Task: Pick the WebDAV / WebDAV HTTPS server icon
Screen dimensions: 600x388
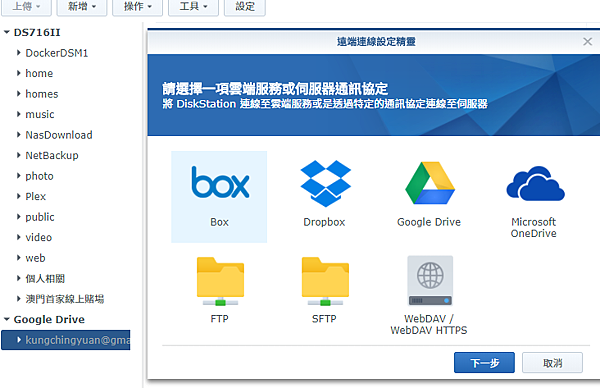Action: click(x=430, y=280)
